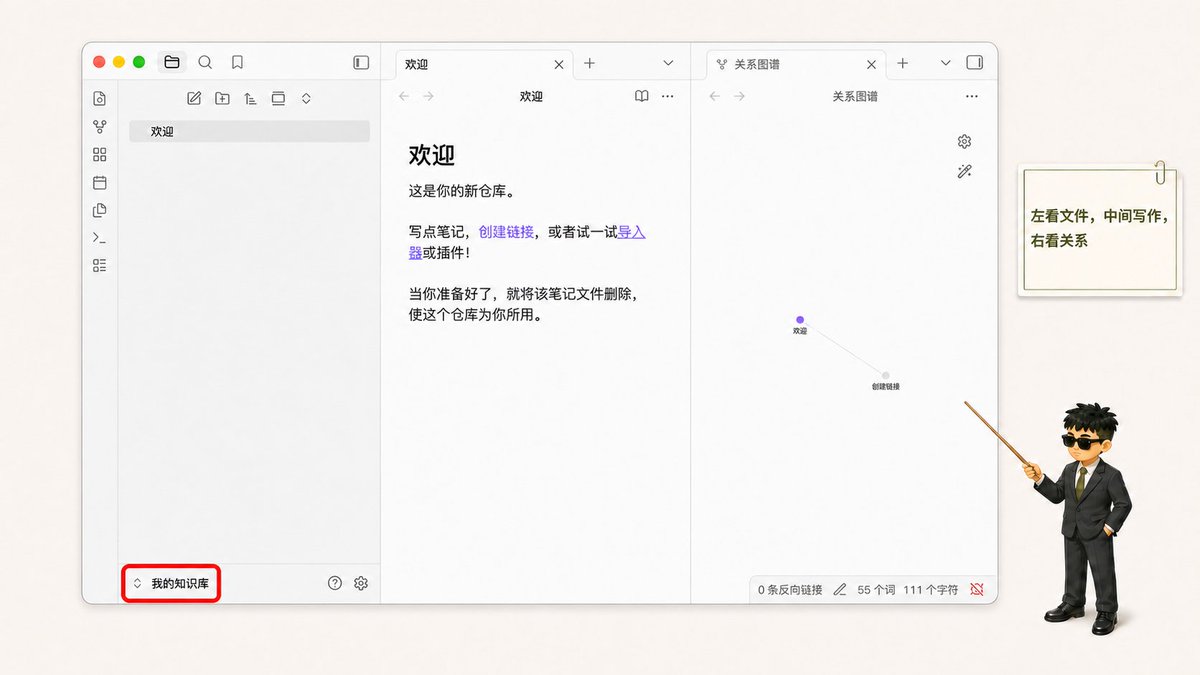Open help circle icon near vault name
The image size is (1200, 675).
click(x=335, y=583)
